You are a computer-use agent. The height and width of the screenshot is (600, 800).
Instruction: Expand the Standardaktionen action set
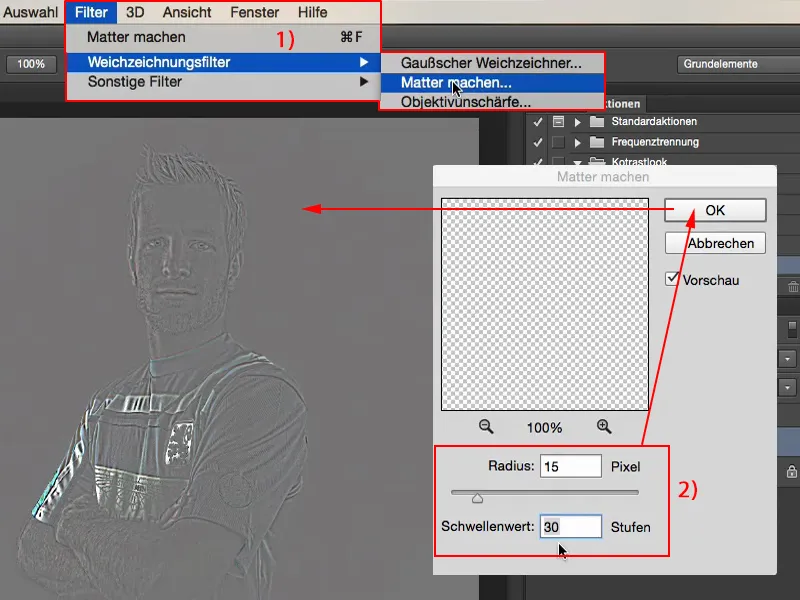(x=578, y=122)
